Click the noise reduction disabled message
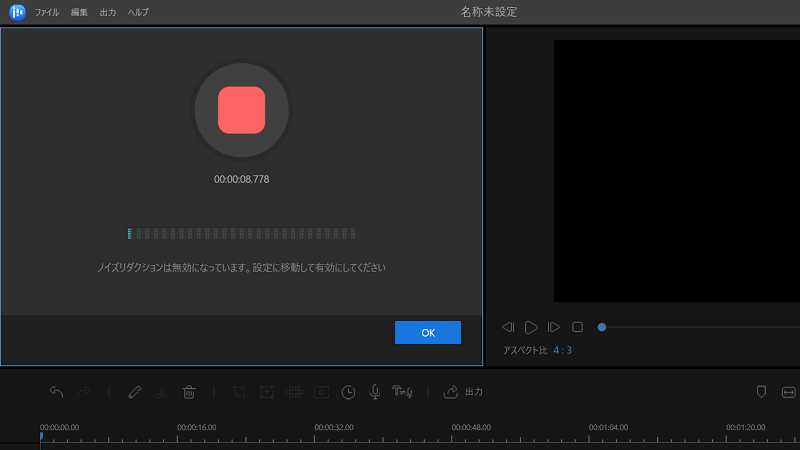800x450 pixels. pyautogui.click(x=241, y=267)
